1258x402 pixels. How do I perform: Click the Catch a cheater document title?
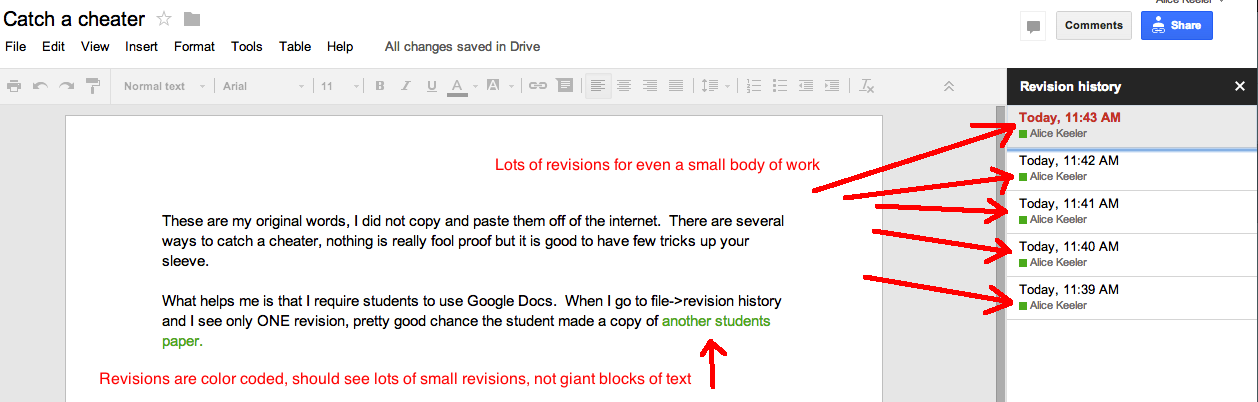(x=75, y=19)
